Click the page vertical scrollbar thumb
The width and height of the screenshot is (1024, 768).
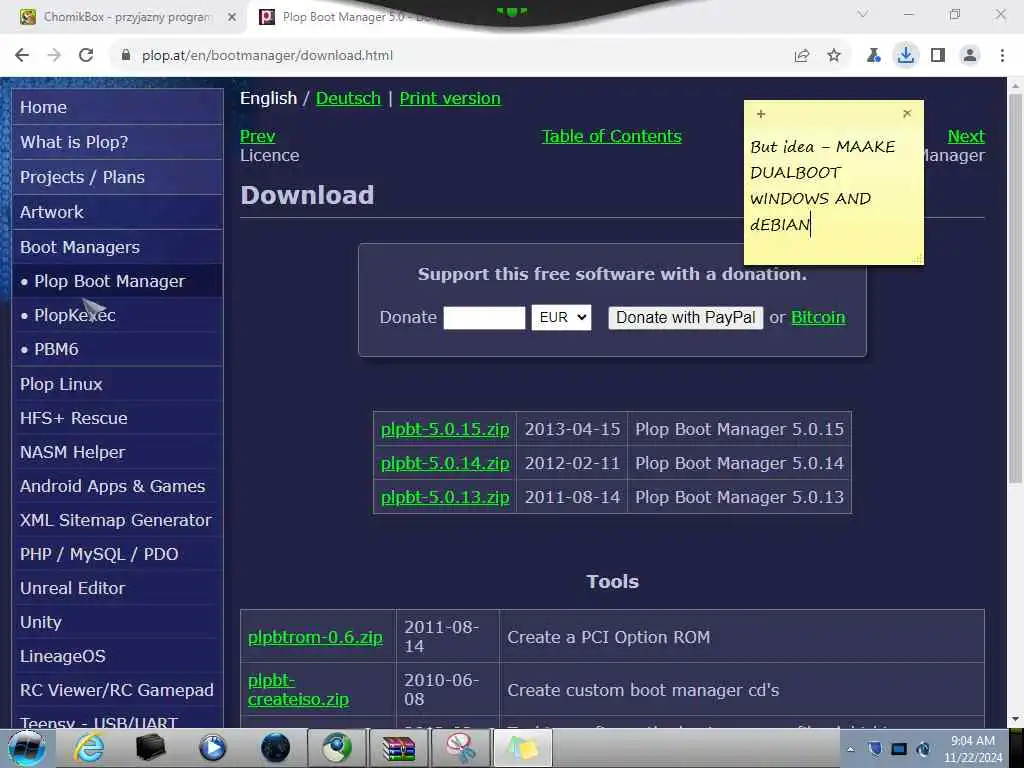click(x=1015, y=287)
